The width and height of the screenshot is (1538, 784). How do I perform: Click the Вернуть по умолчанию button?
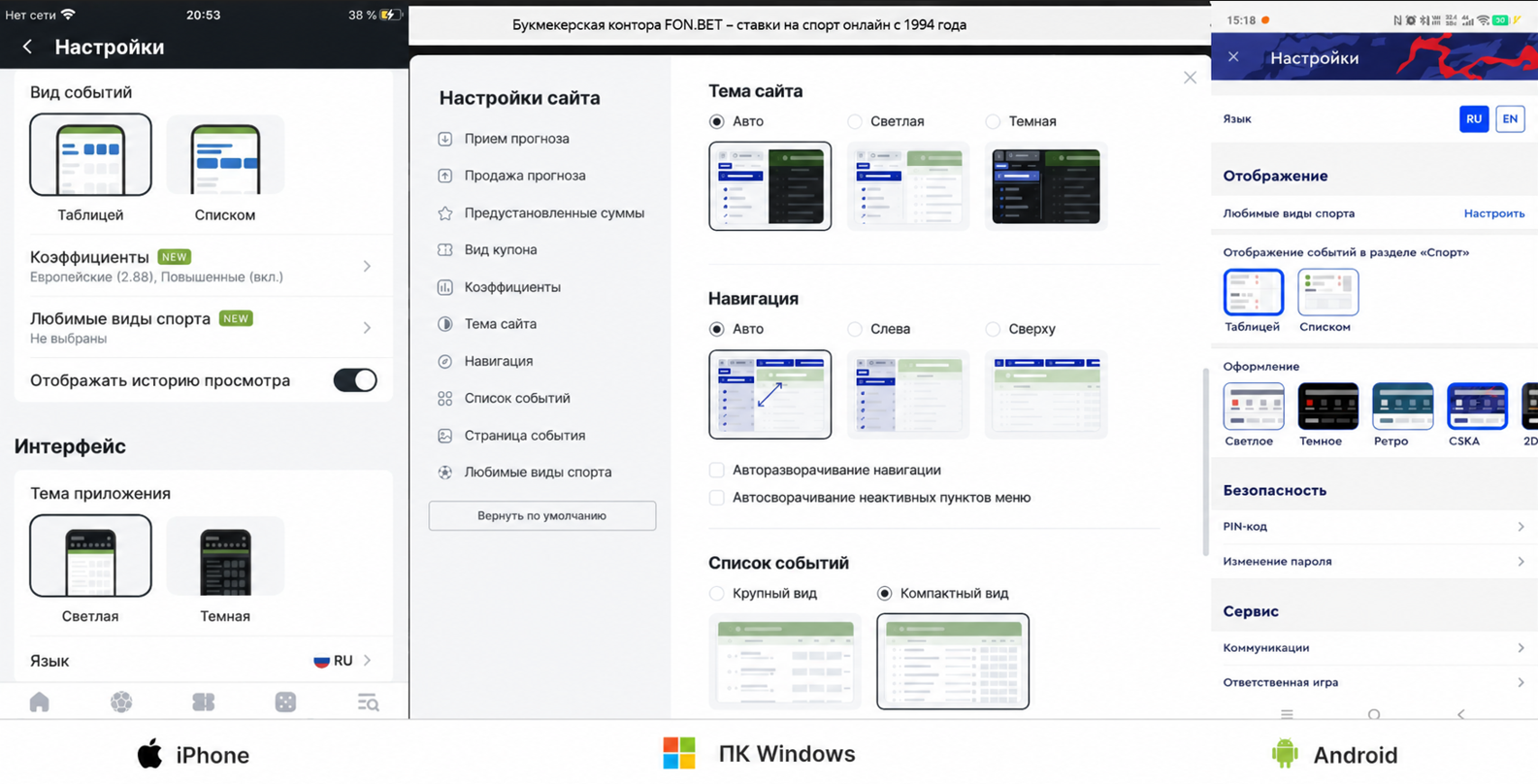click(x=542, y=515)
